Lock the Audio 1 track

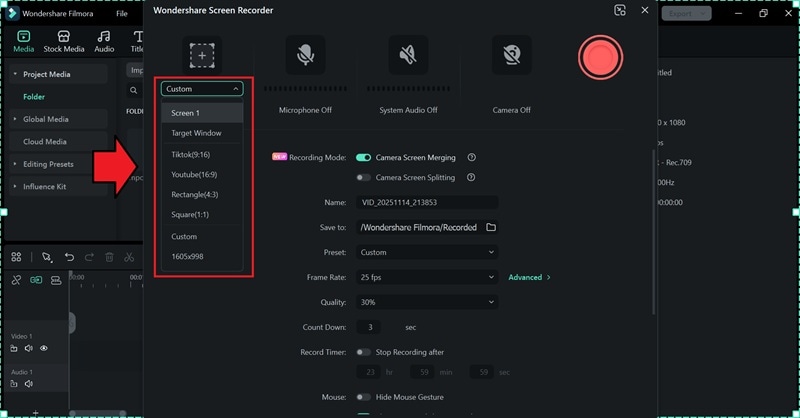[14, 383]
